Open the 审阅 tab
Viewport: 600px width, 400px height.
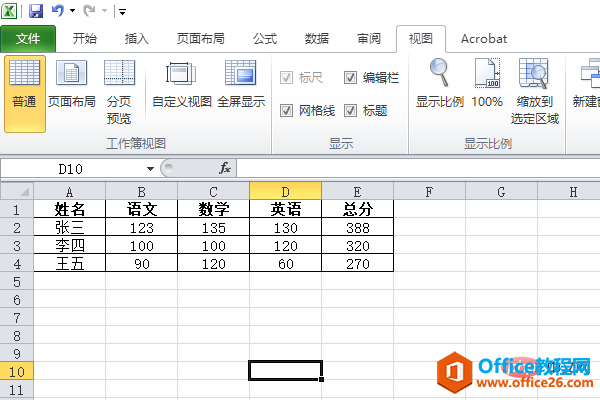point(369,39)
